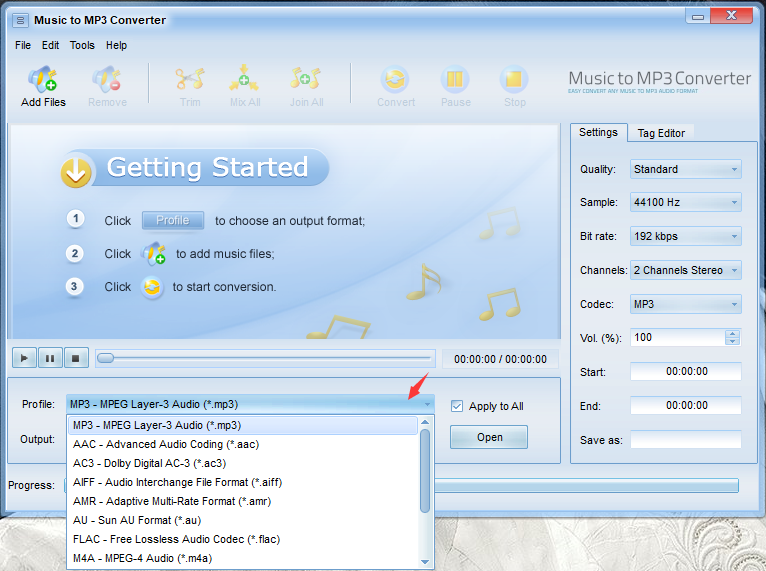766x571 pixels.
Task: Increase volume percent with up stepper
Action: 732,334
